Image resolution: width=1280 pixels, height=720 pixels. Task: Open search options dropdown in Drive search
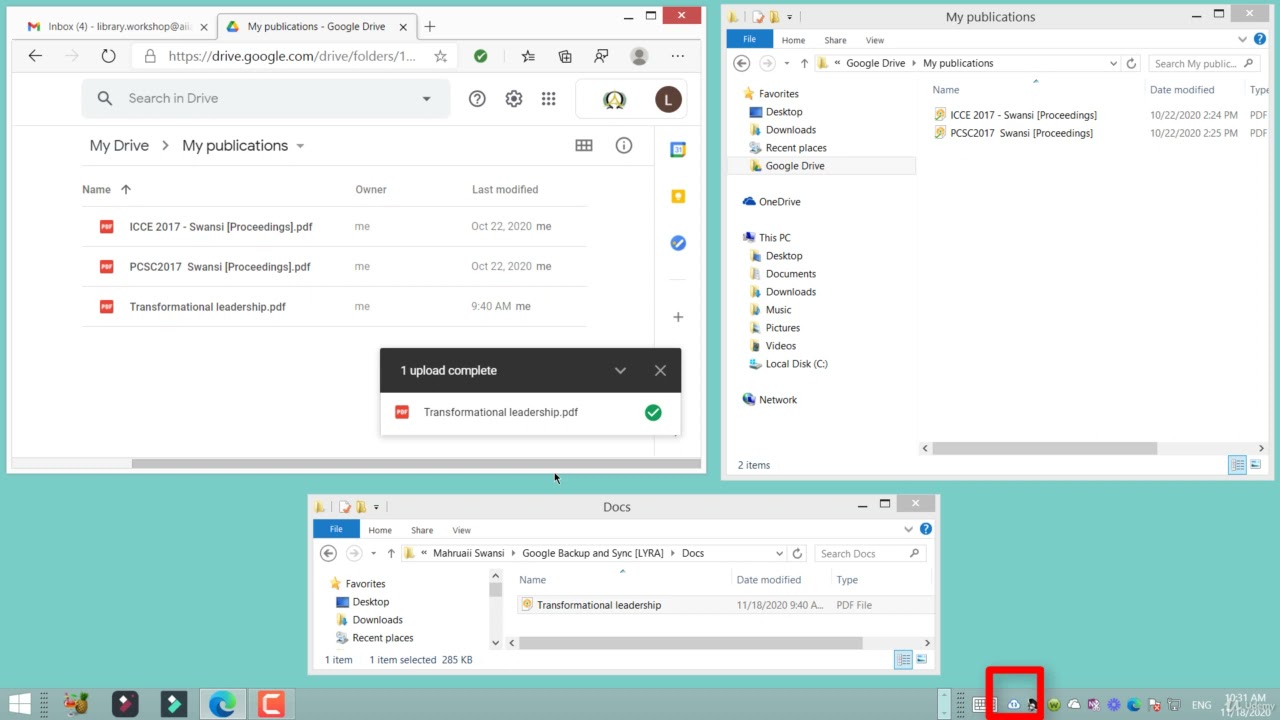(426, 98)
